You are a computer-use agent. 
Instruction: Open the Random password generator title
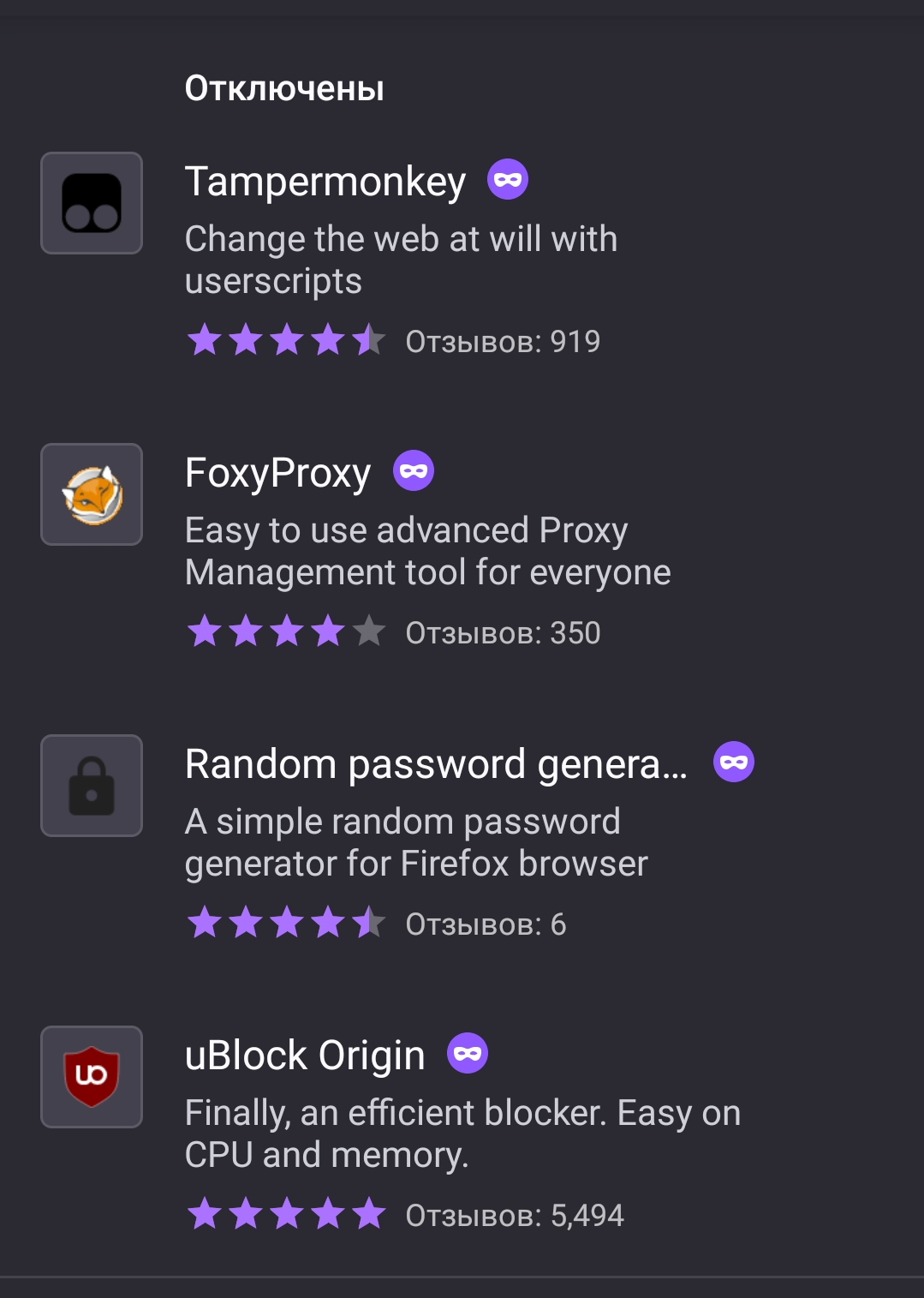436,764
